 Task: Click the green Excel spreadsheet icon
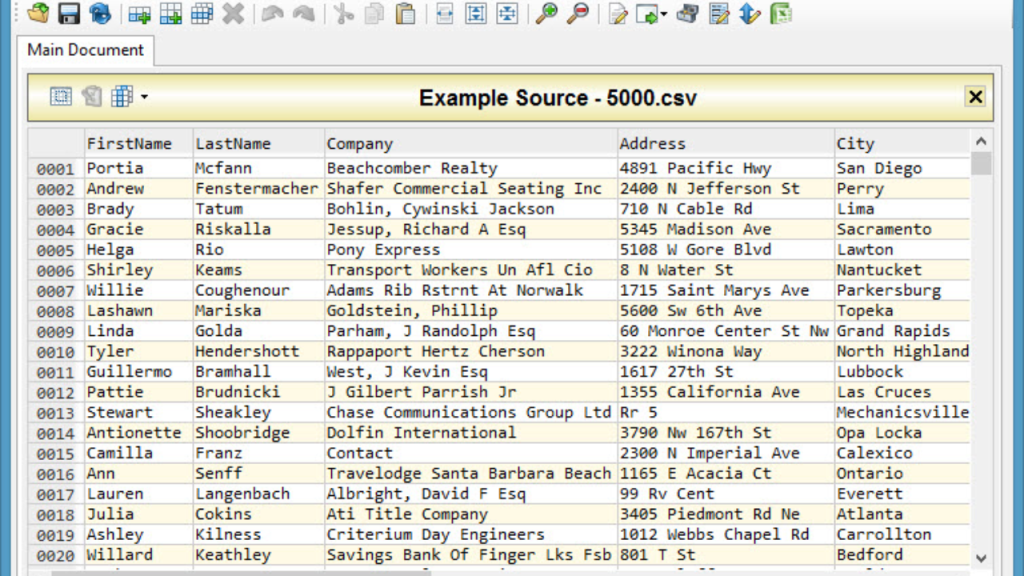click(x=782, y=14)
